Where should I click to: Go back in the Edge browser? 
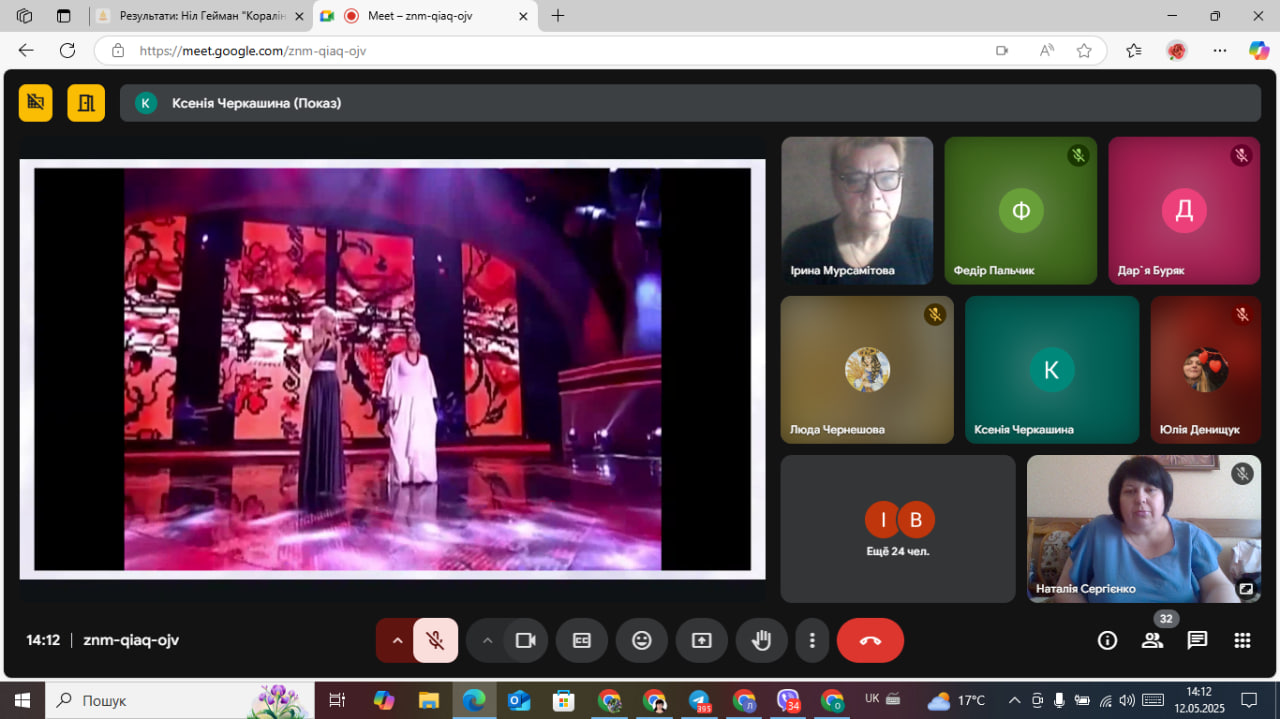click(26, 50)
